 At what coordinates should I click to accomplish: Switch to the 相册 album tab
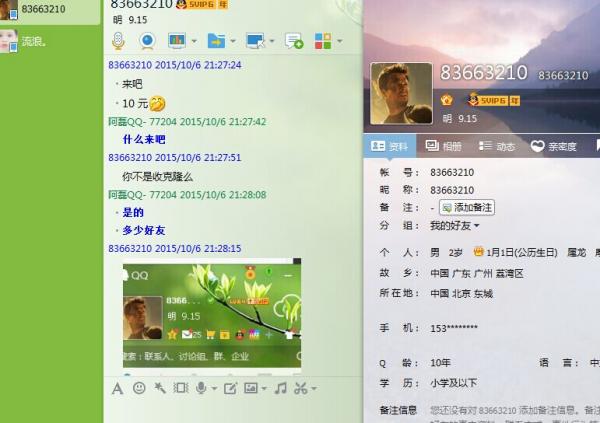click(443, 146)
